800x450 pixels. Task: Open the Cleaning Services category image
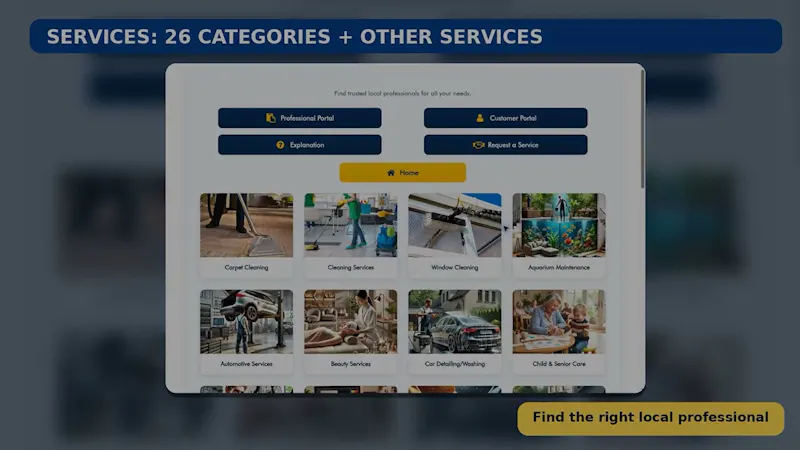(x=351, y=225)
